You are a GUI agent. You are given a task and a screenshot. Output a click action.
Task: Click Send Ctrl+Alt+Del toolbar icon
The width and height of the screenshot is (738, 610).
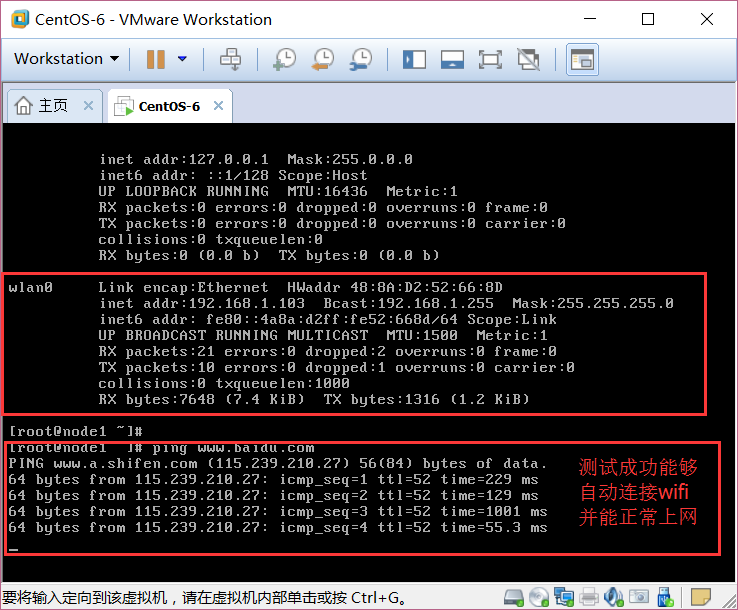tap(231, 59)
